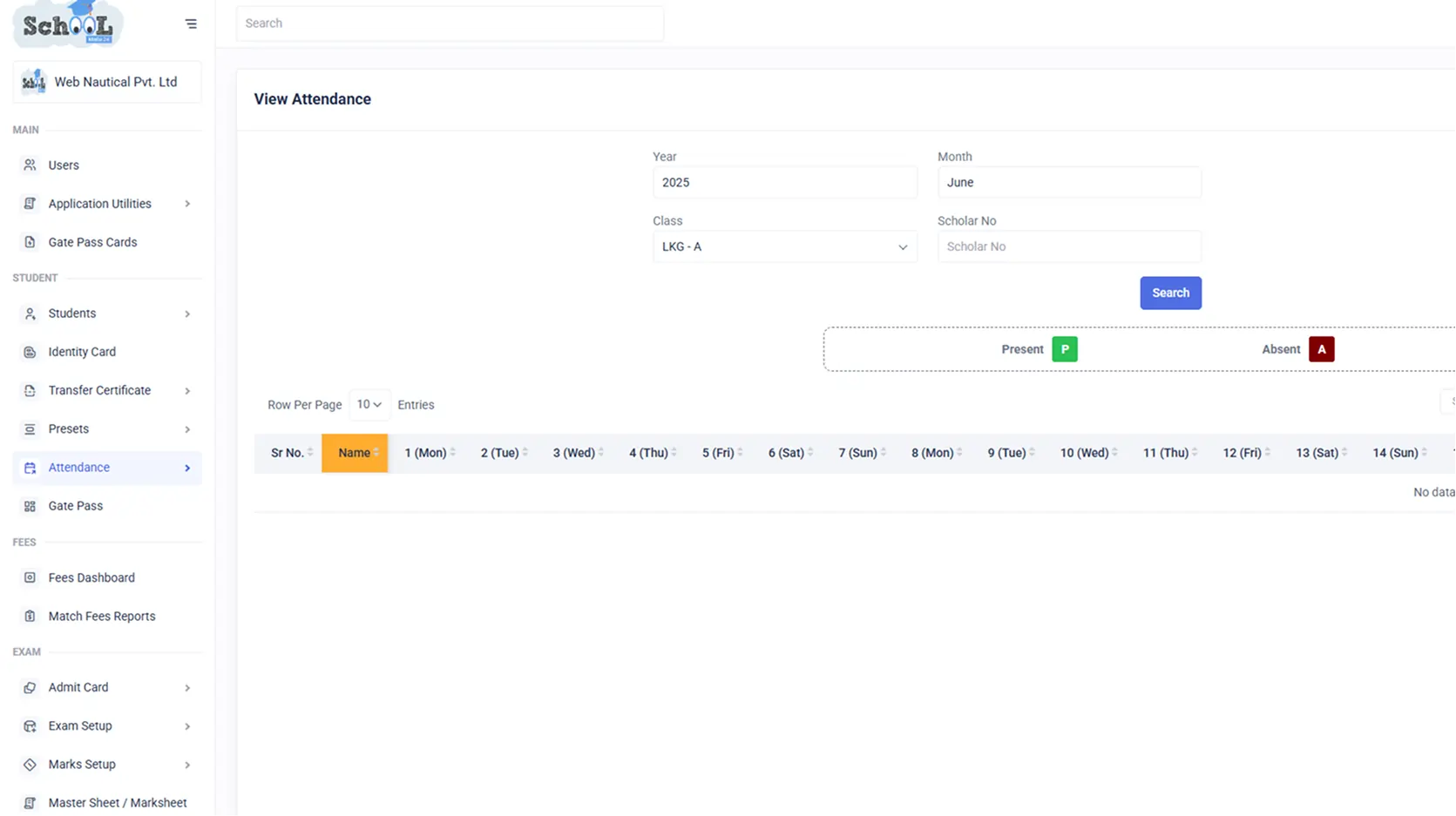Expand the Marks Setup submenu chevron
This screenshot has height=816, width=1456.
pos(187,765)
